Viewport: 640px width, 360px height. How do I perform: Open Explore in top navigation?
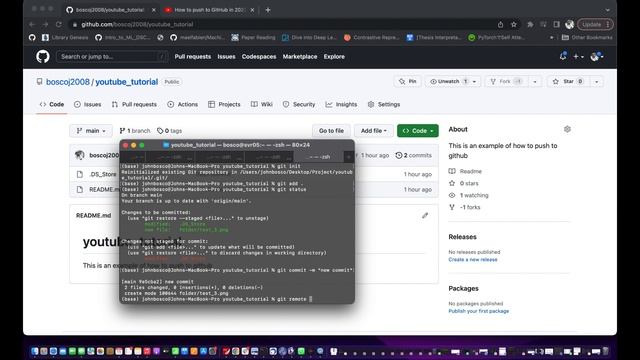click(334, 57)
